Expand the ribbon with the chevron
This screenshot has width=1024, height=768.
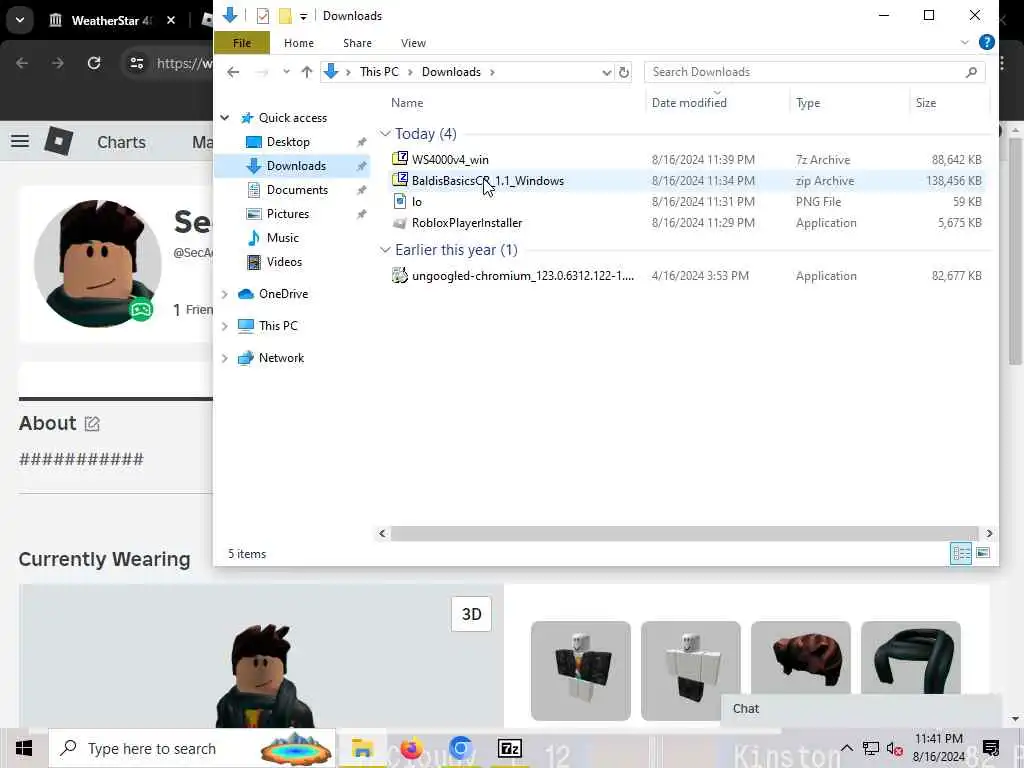[965, 42]
